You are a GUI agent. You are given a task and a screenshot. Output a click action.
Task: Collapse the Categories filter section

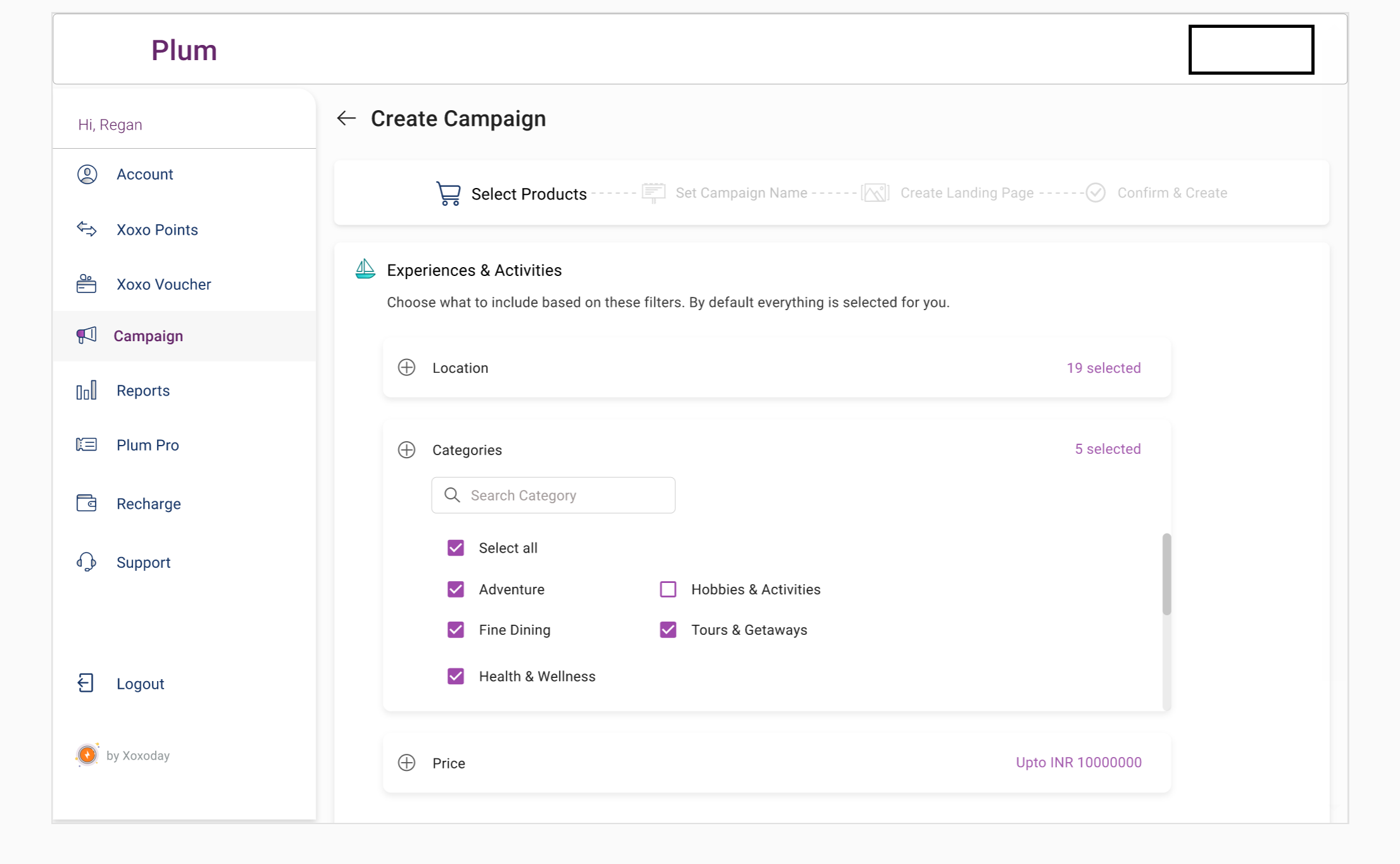(406, 450)
